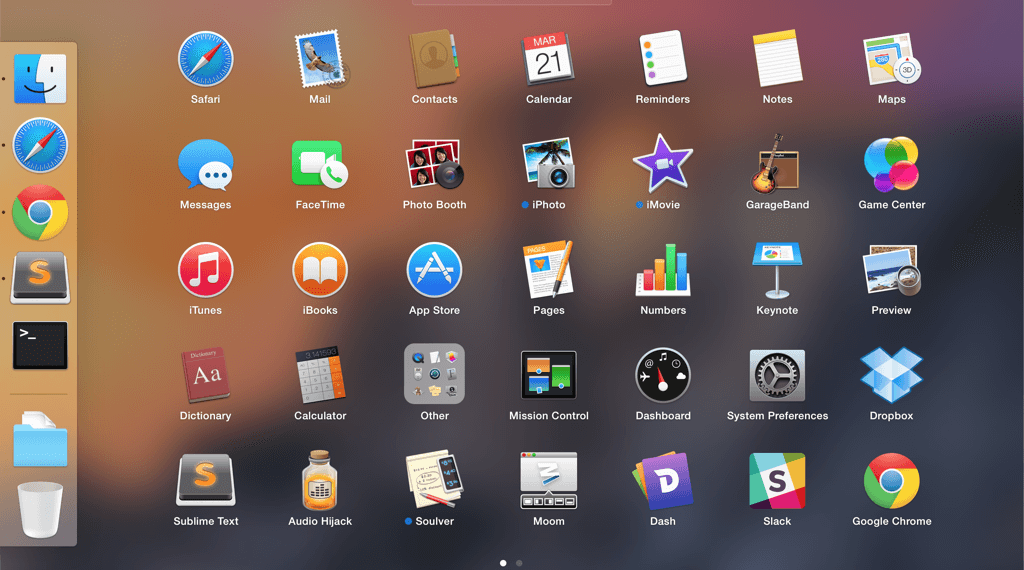The width and height of the screenshot is (1024, 570).
Task: Start the FaceTime app
Action: (320, 165)
